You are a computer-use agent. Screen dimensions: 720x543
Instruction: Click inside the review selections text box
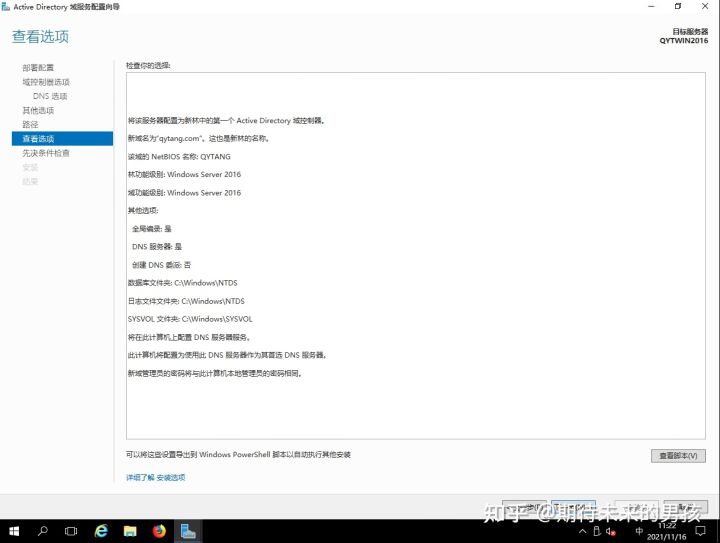(x=416, y=256)
